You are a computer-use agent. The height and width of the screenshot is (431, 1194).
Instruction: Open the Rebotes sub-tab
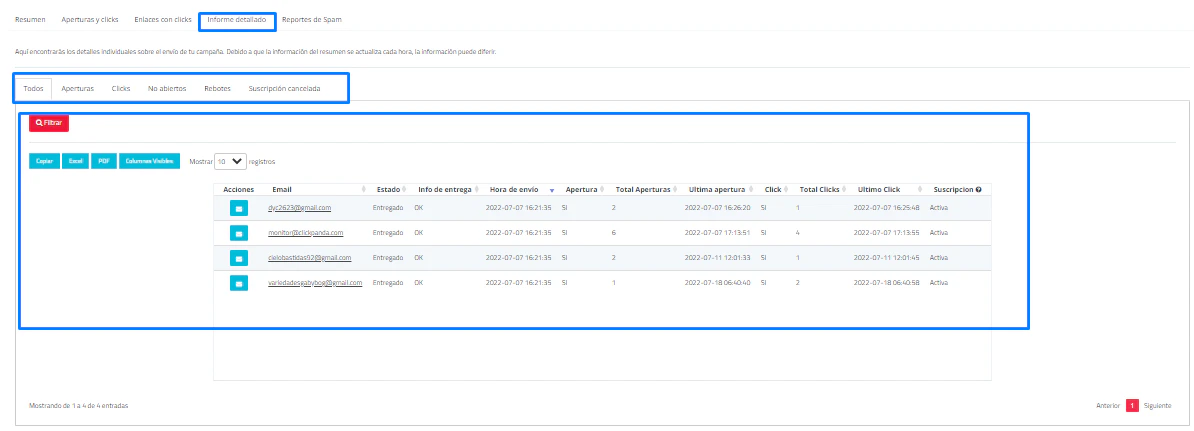(x=218, y=88)
